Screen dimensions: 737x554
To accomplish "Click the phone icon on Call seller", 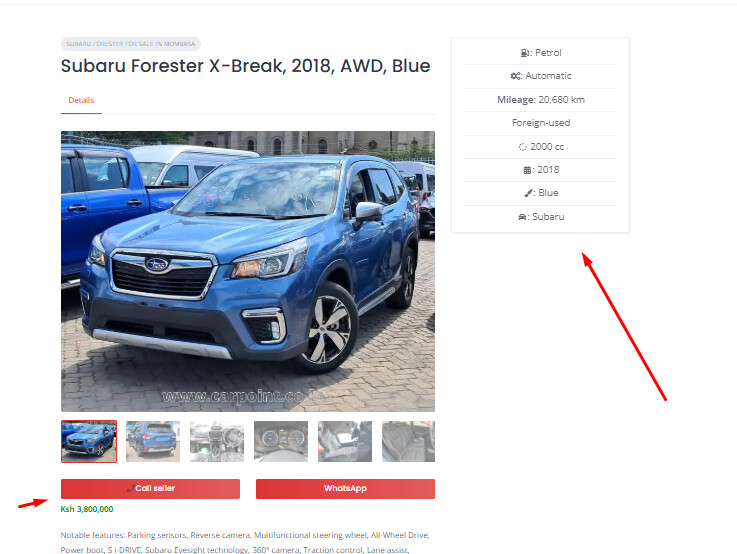I will [x=130, y=489].
